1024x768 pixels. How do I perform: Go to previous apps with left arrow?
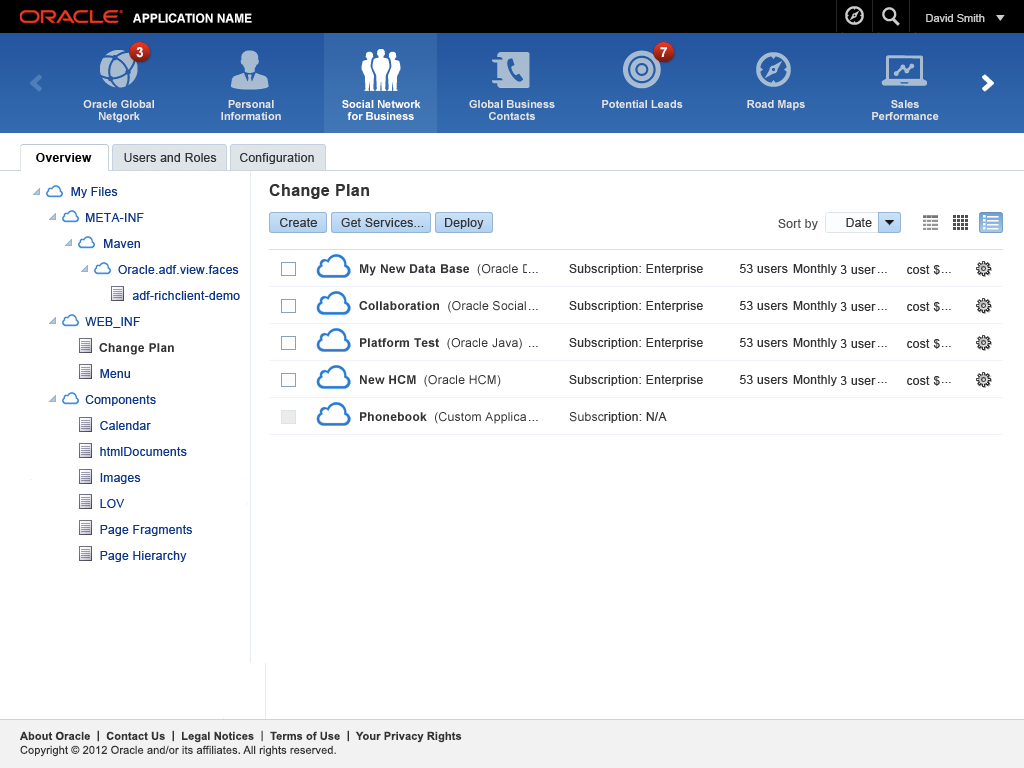pos(37,83)
